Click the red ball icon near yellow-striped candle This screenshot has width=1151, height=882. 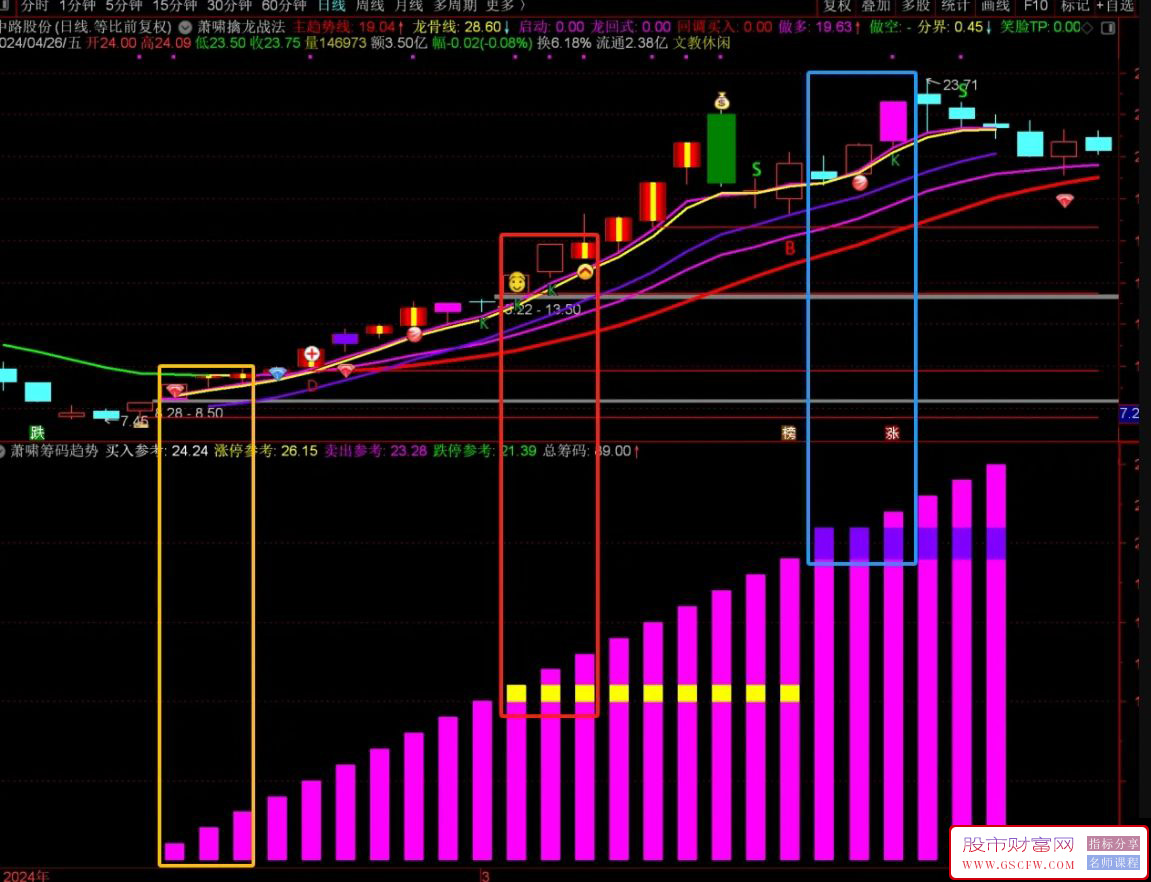tap(415, 335)
